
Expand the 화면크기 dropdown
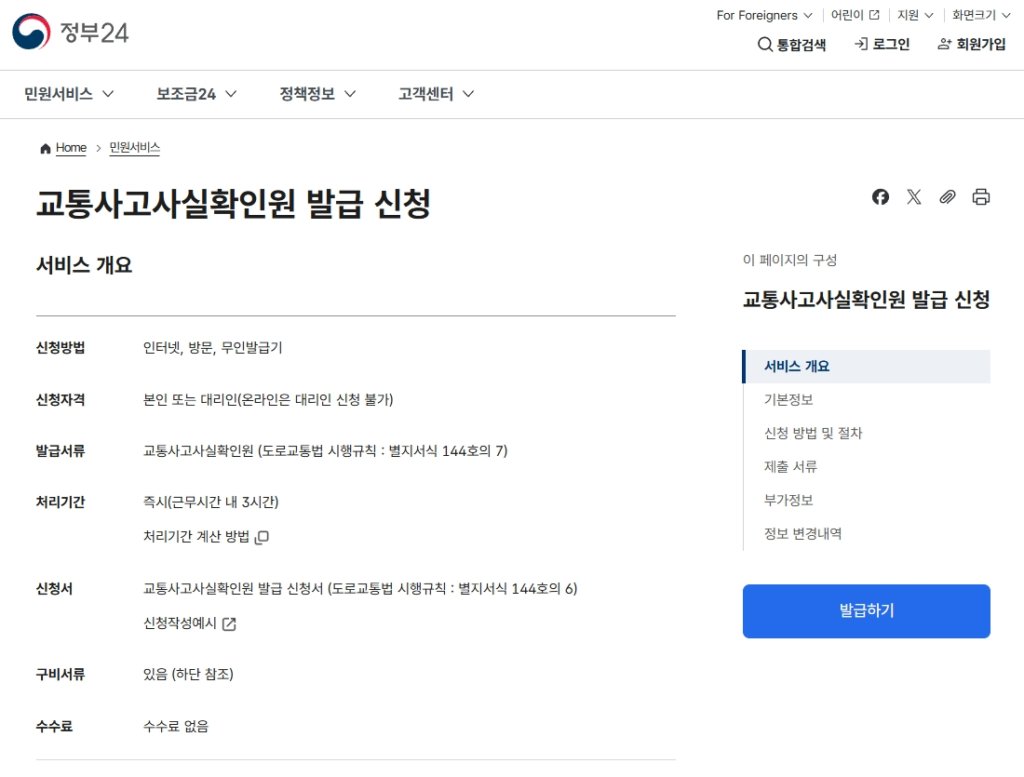click(981, 15)
